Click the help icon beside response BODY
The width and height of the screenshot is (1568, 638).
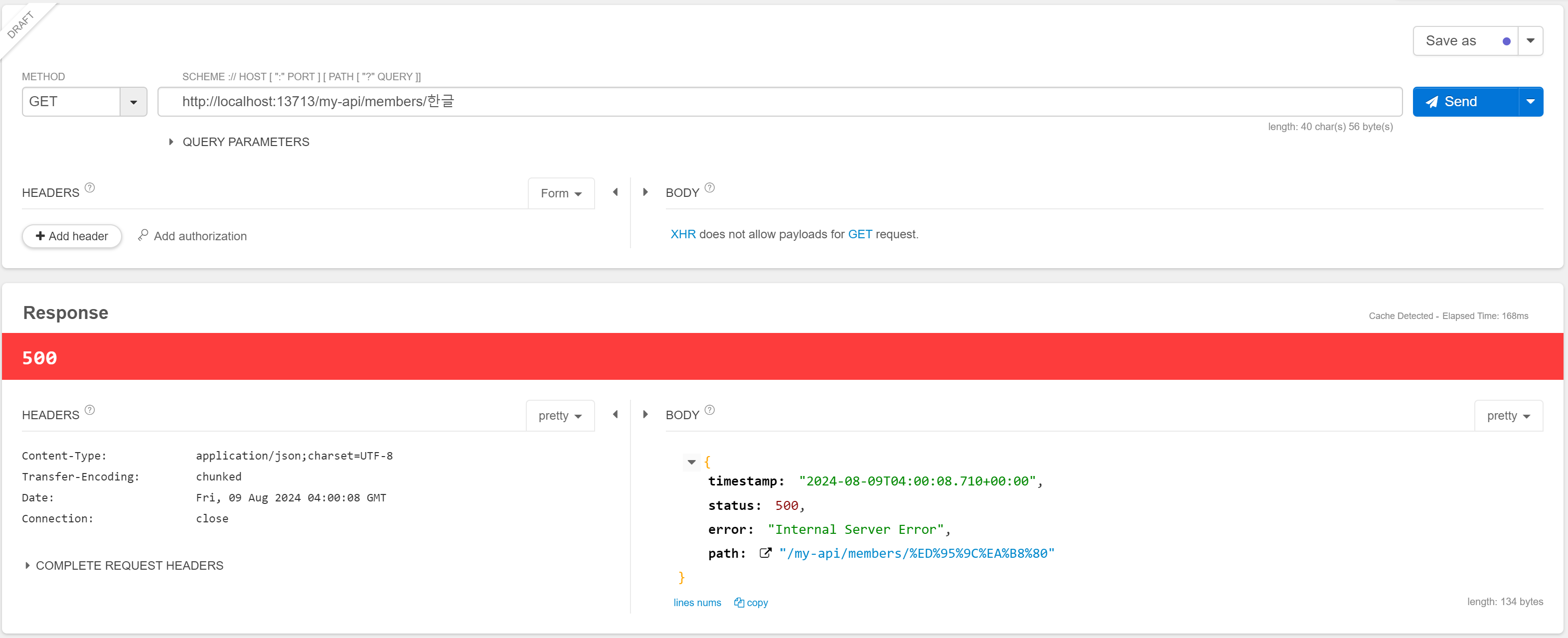coord(709,410)
